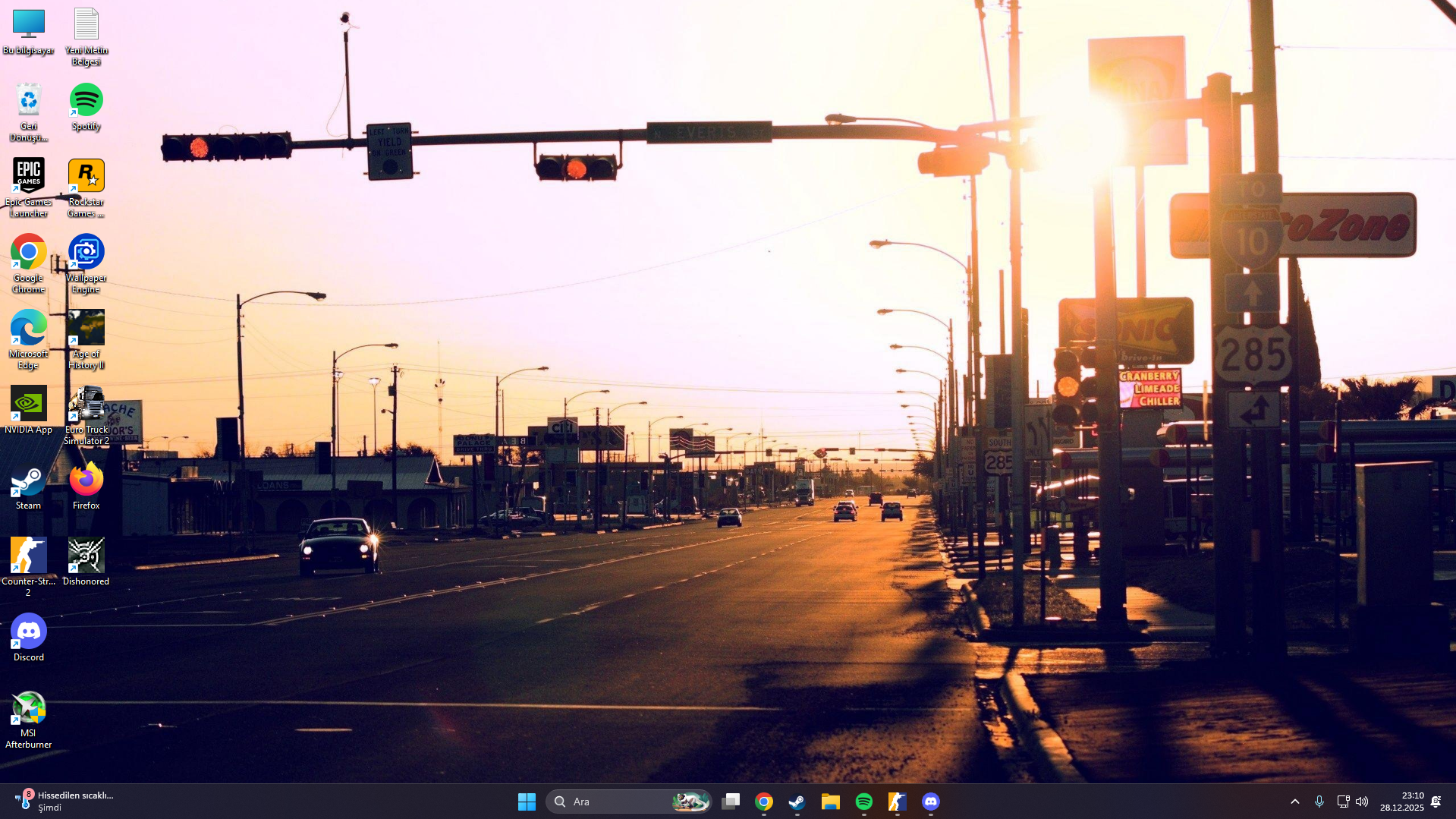This screenshot has height=819, width=1456.
Task: Open Yeni Metin Belgesi text file
Action: pos(86,36)
